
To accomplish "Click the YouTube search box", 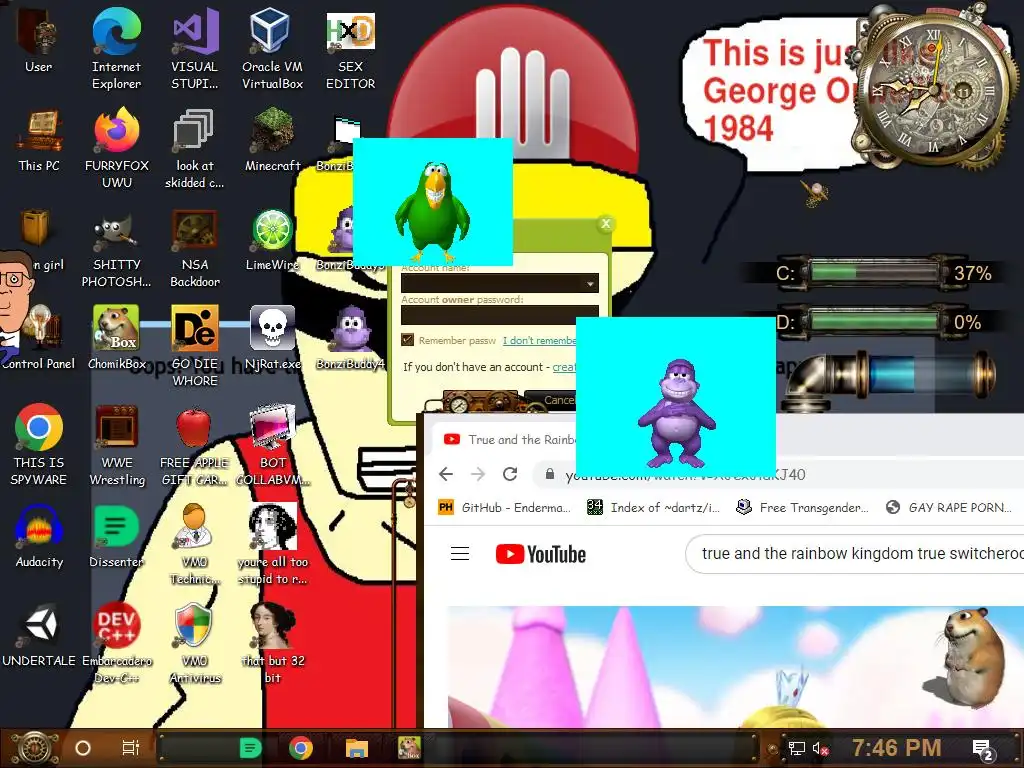I will [x=856, y=554].
